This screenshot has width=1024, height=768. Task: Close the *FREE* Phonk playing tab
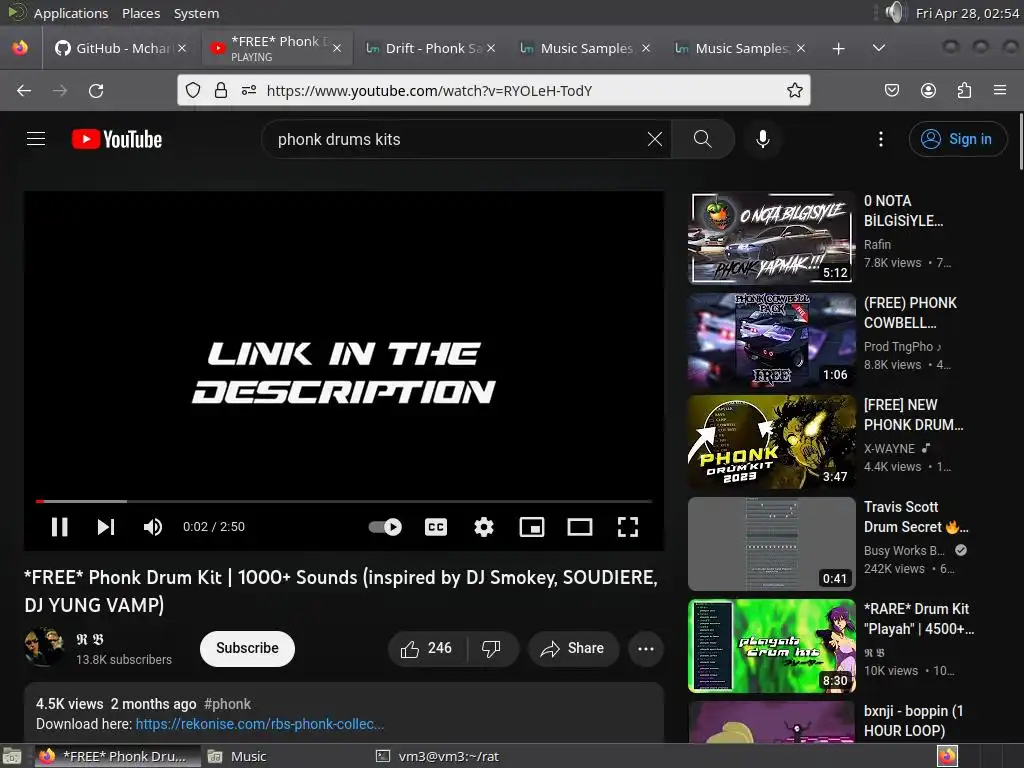(x=337, y=48)
